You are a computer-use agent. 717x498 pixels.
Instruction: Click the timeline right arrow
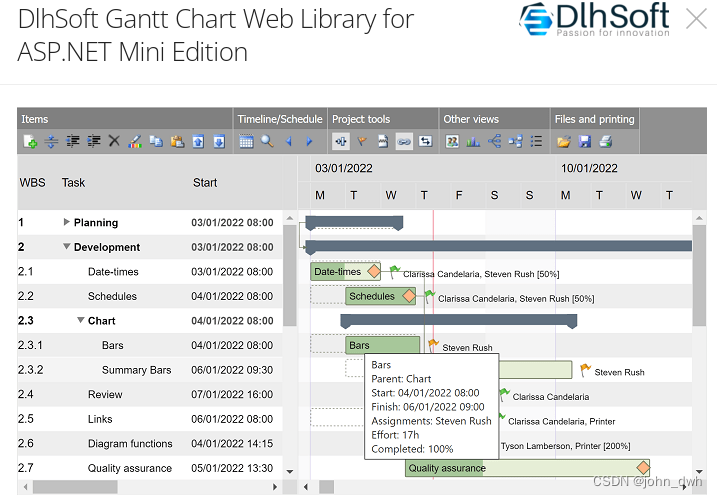point(309,142)
